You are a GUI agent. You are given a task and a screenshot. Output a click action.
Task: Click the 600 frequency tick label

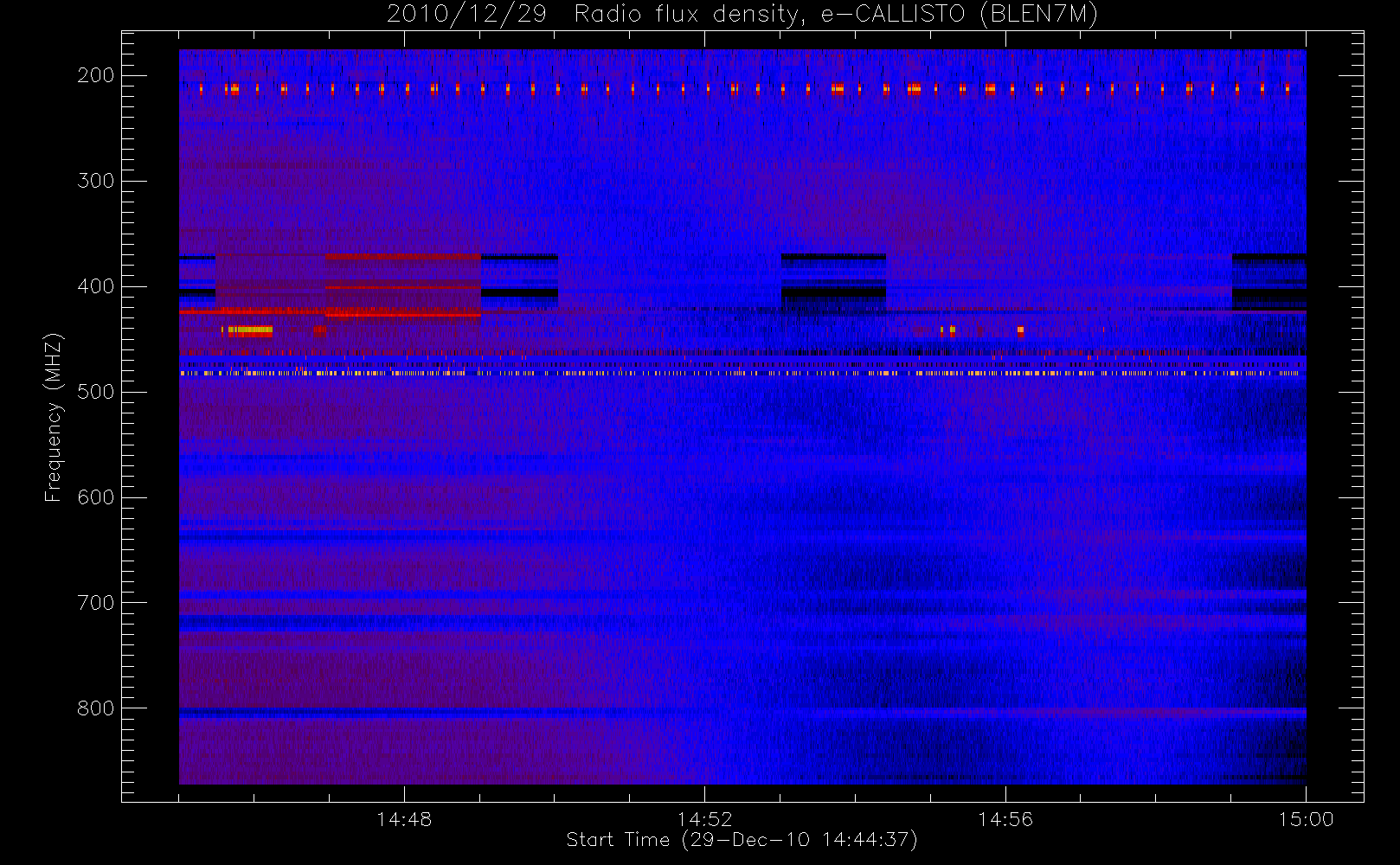coord(96,497)
